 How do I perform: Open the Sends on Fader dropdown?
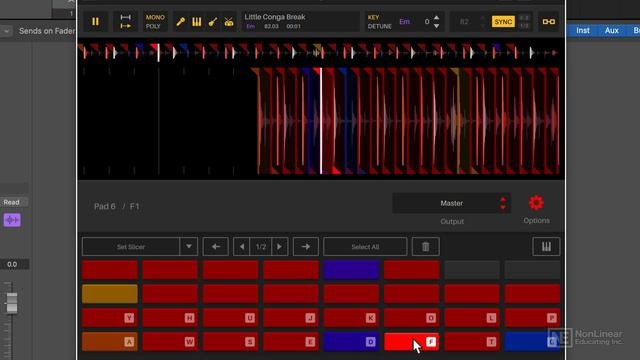(x=7, y=31)
